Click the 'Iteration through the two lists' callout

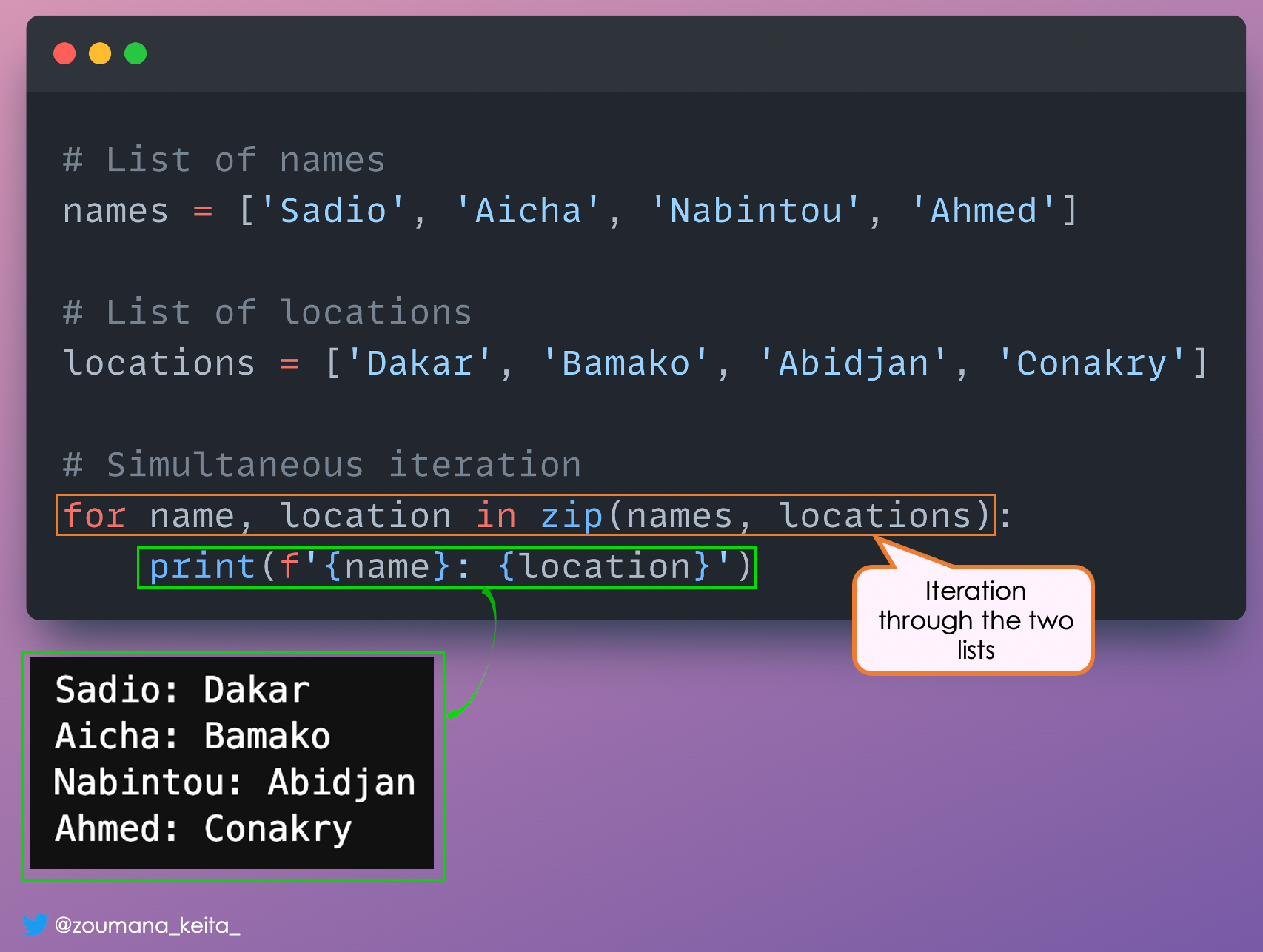tap(974, 620)
